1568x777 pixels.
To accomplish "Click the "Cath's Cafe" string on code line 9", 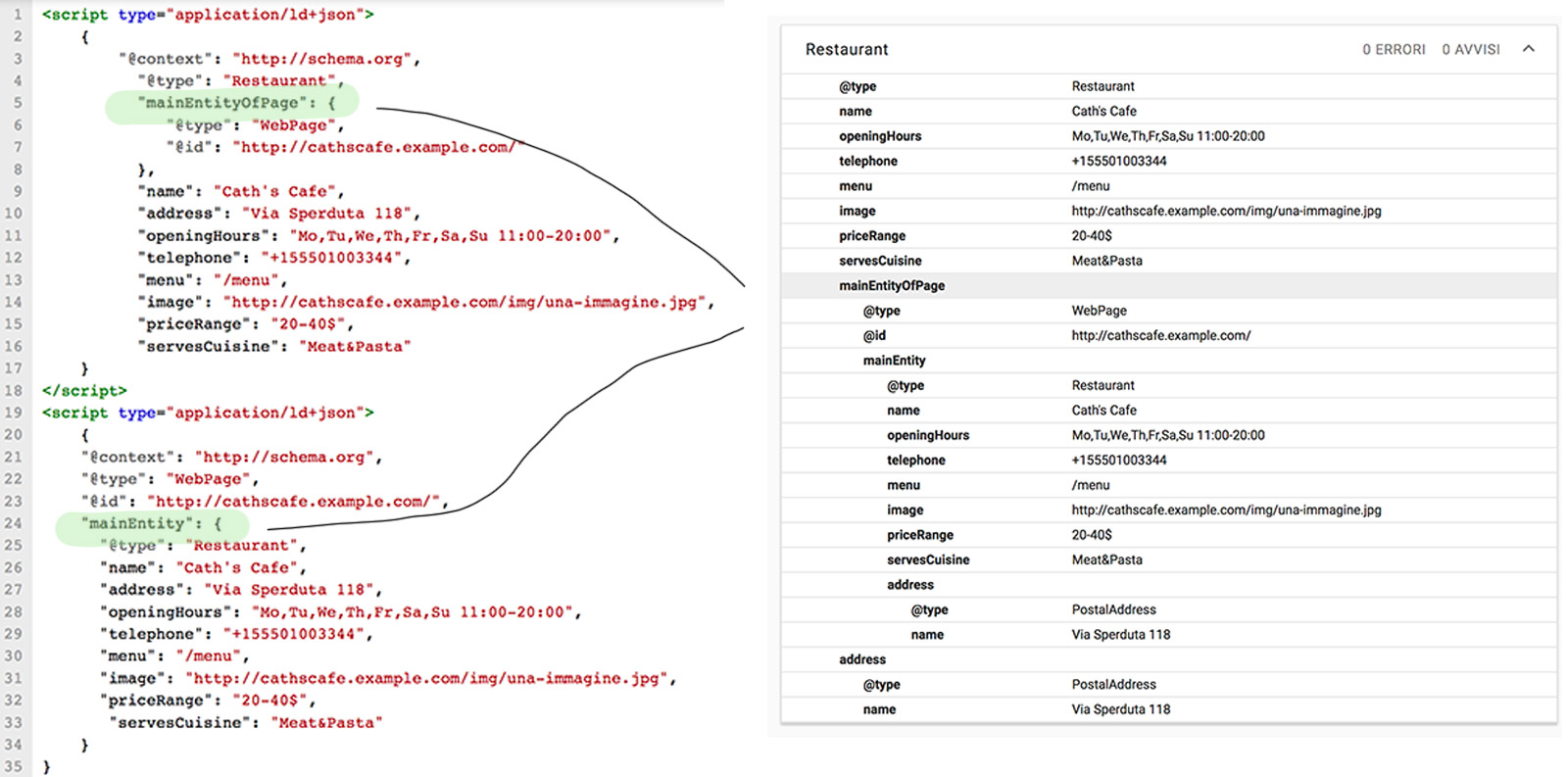I will click(x=274, y=191).
